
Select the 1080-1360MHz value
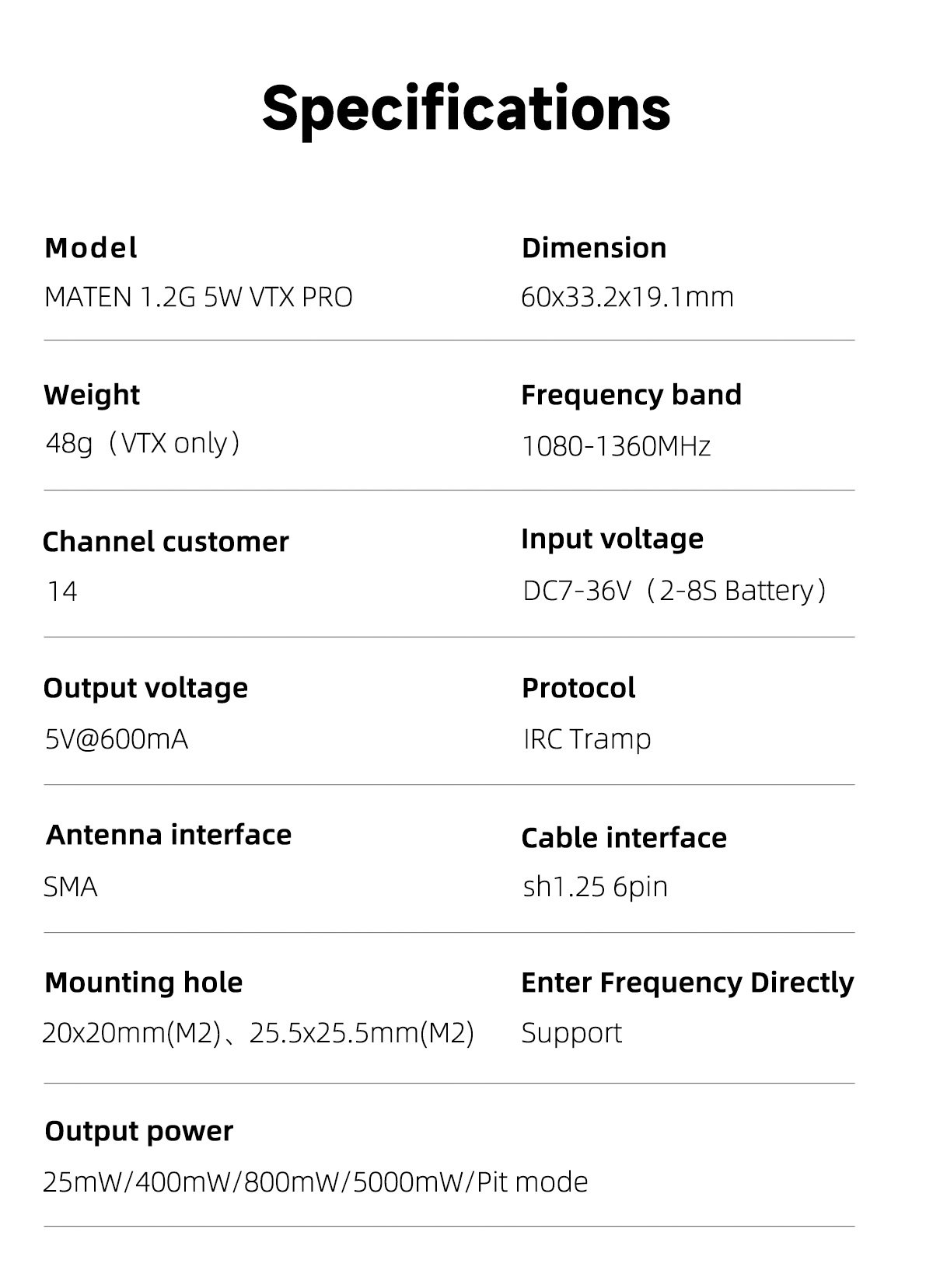coord(616,446)
